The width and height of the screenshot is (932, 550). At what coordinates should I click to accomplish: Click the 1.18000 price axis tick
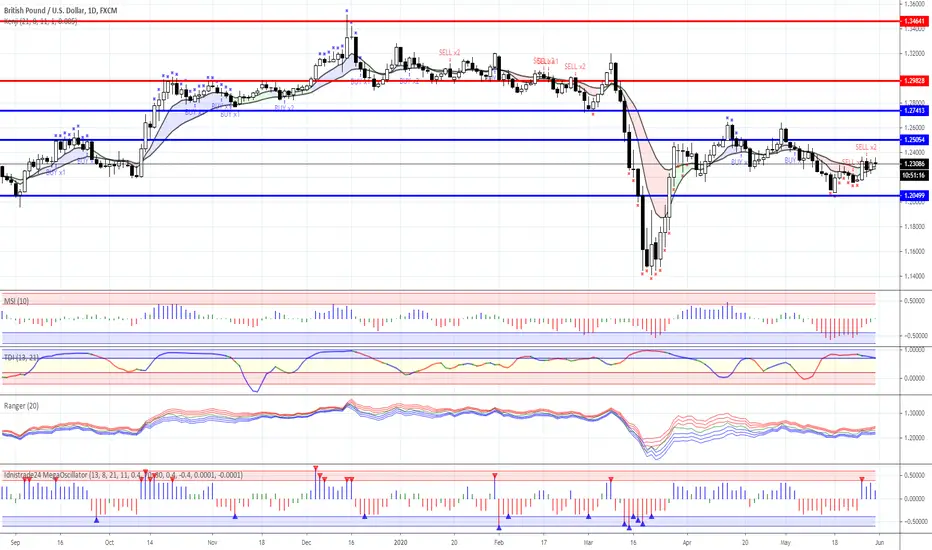[x=914, y=227]
